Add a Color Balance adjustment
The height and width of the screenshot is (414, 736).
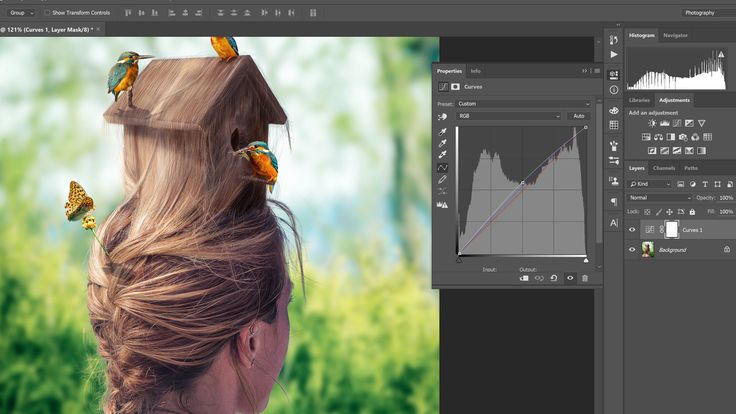pyautogui.click(x=659, y=137)
